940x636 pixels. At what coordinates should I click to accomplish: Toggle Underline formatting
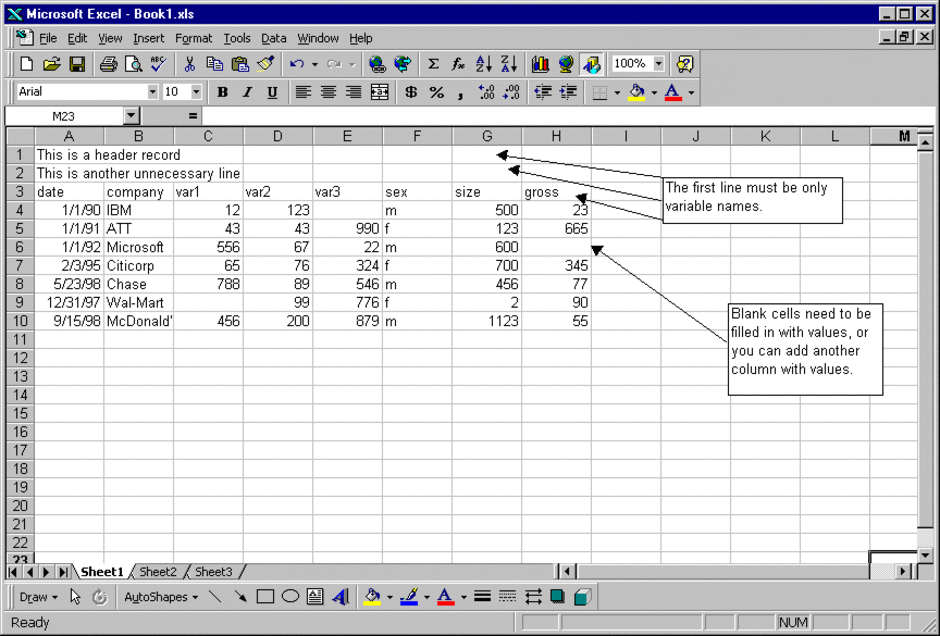[272, 92]
